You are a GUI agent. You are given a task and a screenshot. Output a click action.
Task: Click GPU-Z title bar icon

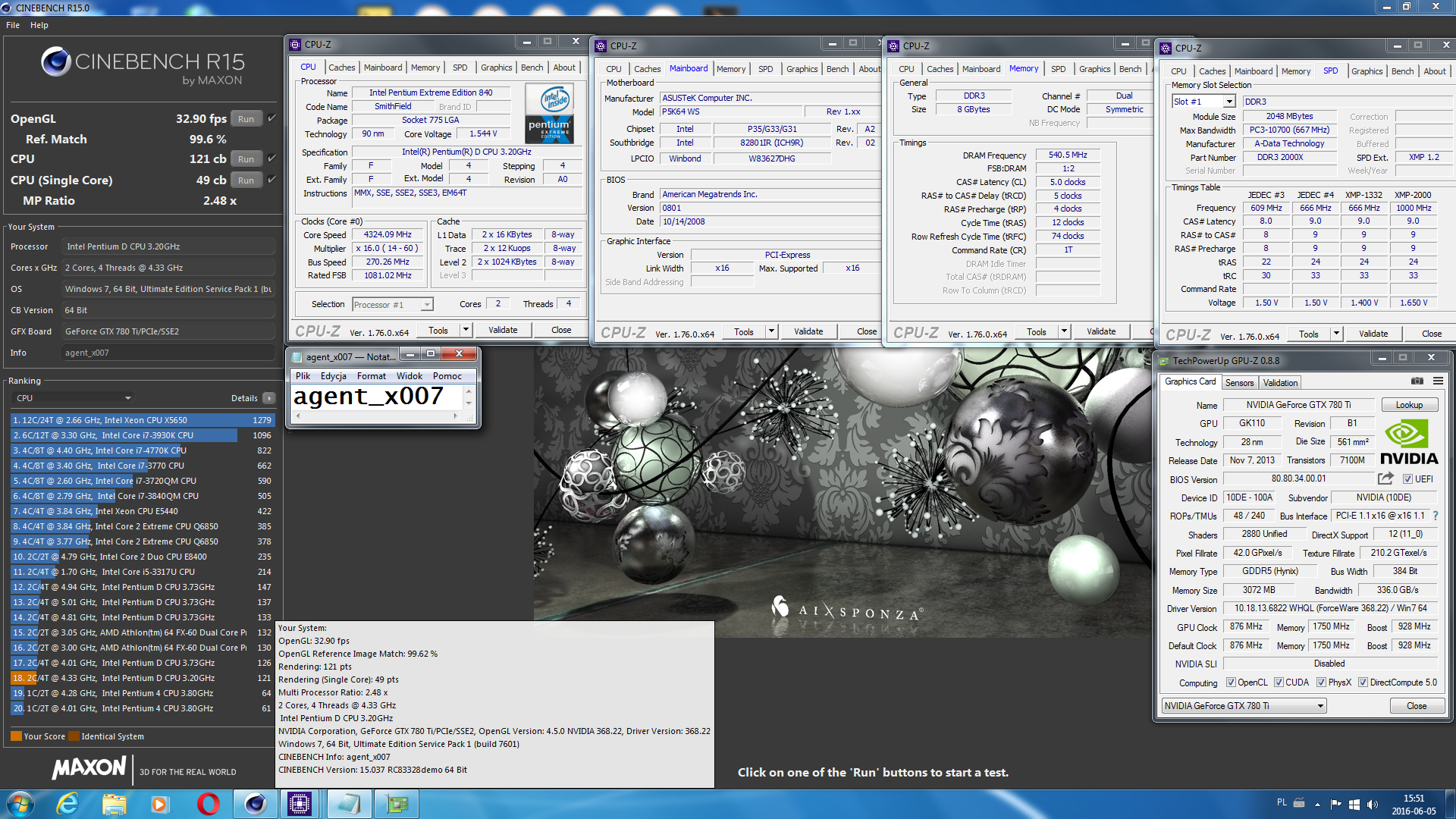[1163, 360]
